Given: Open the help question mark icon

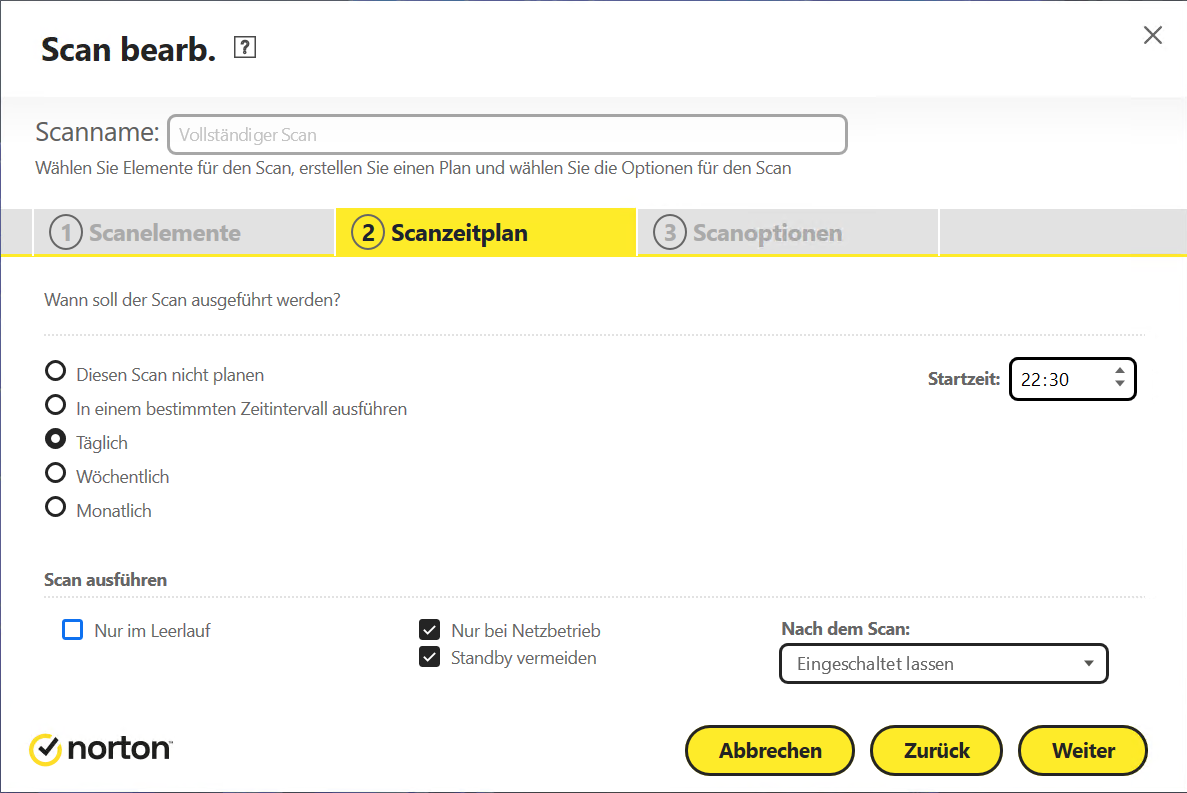Looking at the screenshot, I should 245,47.
